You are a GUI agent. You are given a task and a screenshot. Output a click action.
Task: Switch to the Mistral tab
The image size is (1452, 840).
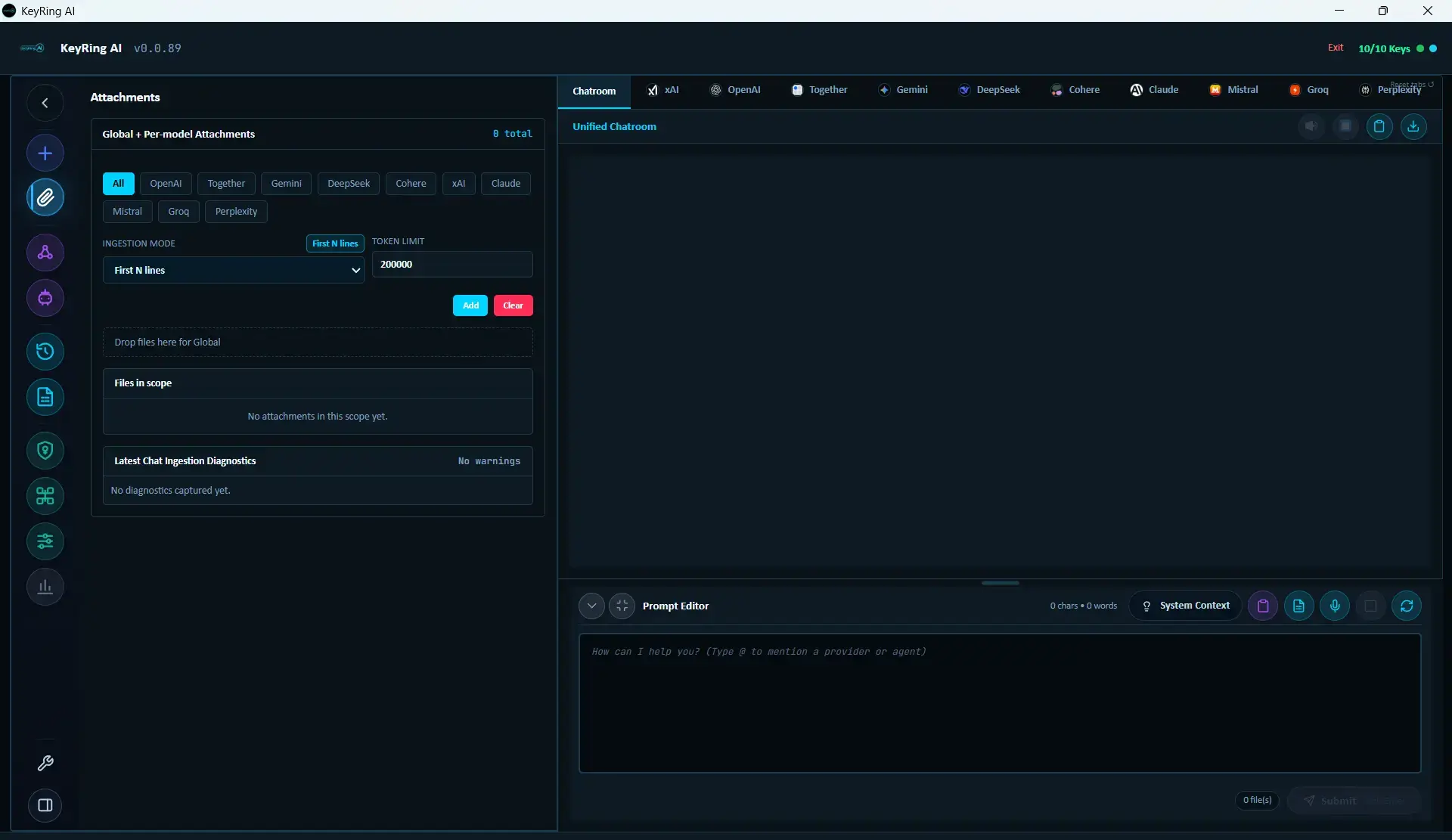(1233, 90)
